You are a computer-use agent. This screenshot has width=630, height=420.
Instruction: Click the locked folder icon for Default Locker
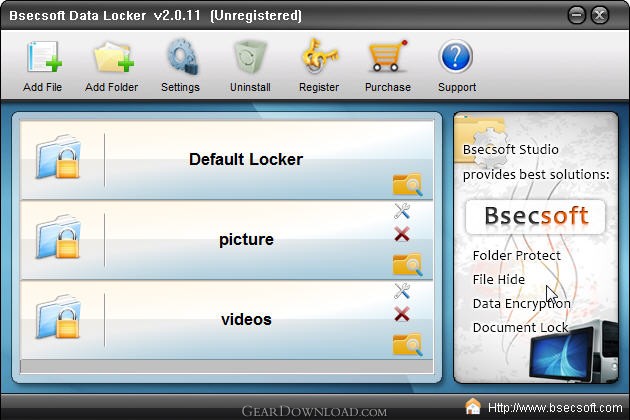58,157
